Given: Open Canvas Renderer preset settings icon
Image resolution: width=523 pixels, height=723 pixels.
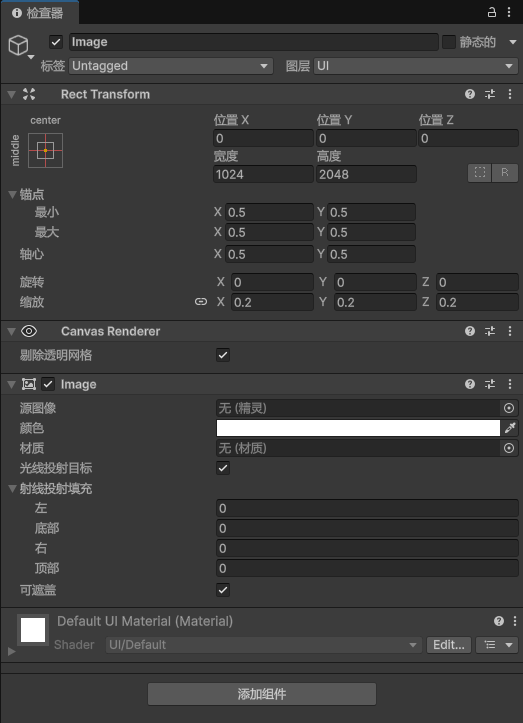Looking at the screenshot, I should pyautogui.click(x=490, y=331).
